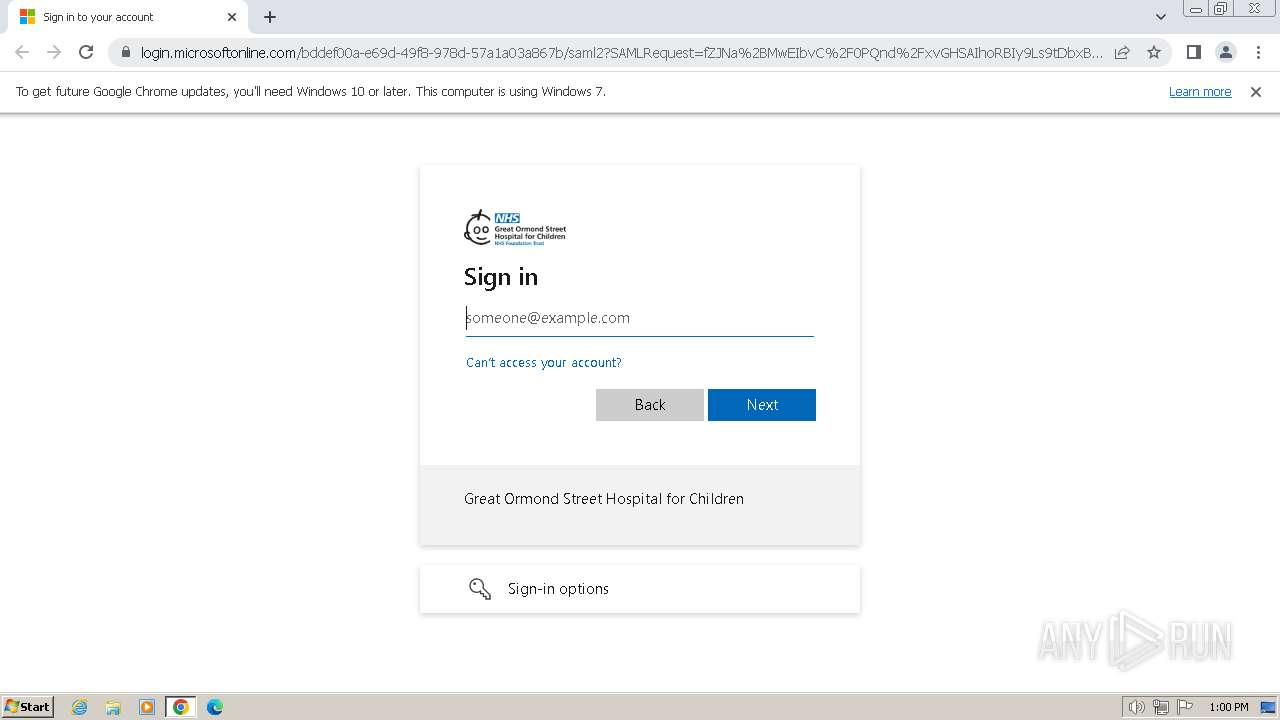Click 'Great Ormond Street Hospital for Children' banner text
Viewport: 1280px width, 720px height.
[x=604, y=499]
